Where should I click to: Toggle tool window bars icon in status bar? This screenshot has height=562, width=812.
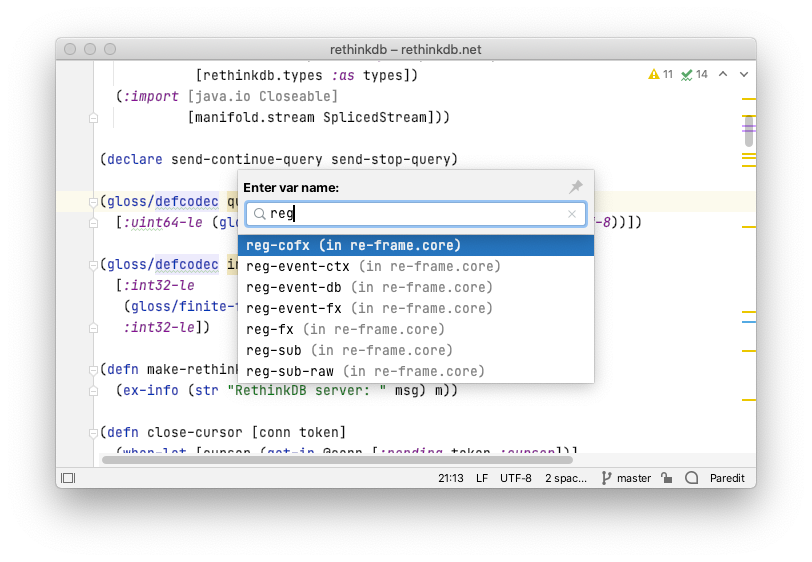click(68, 478)
